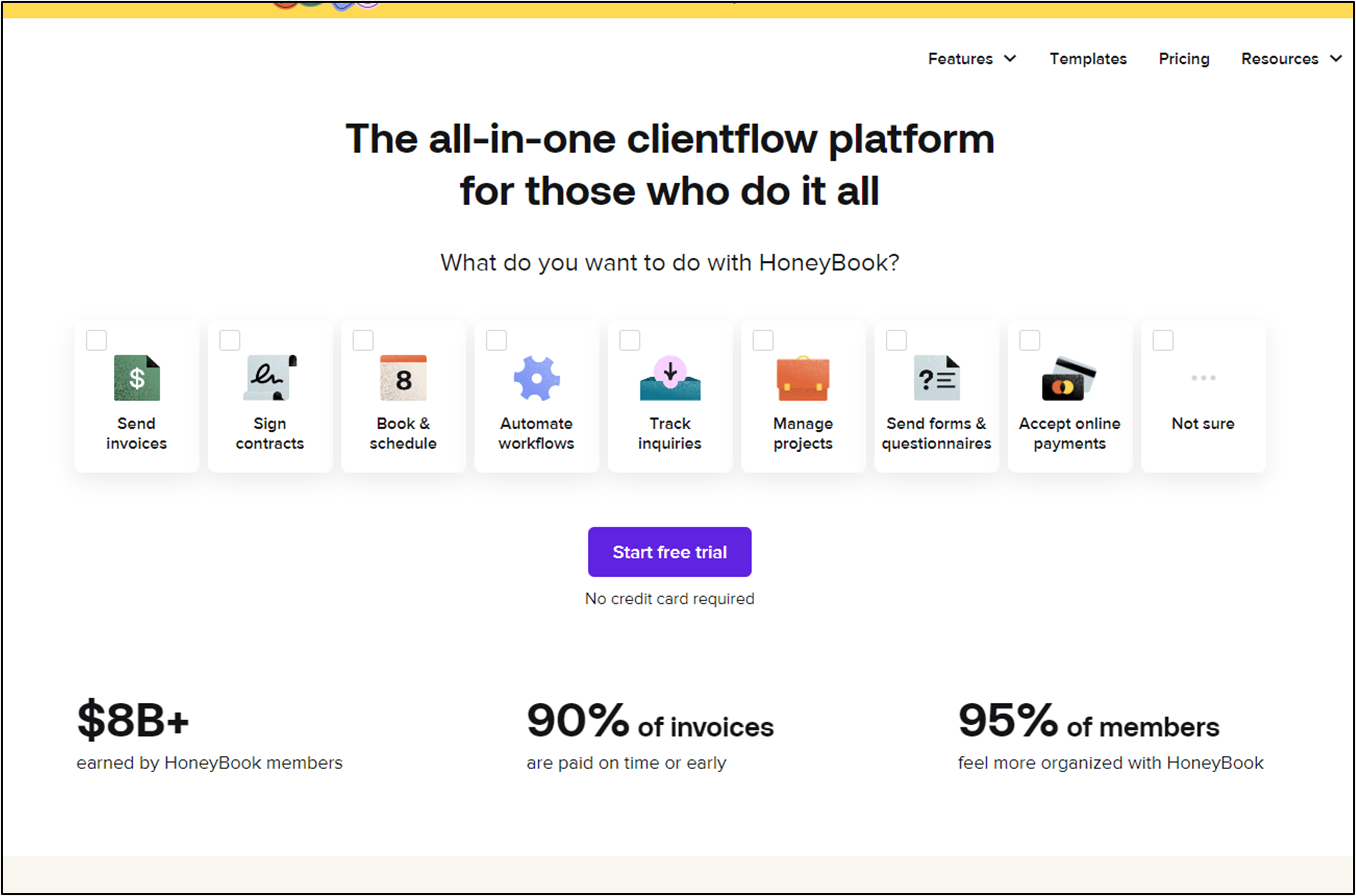This screenshot has height=896, width=1356.
Task: Tick the Sign contracts checkbox
Action: point(230,341)
